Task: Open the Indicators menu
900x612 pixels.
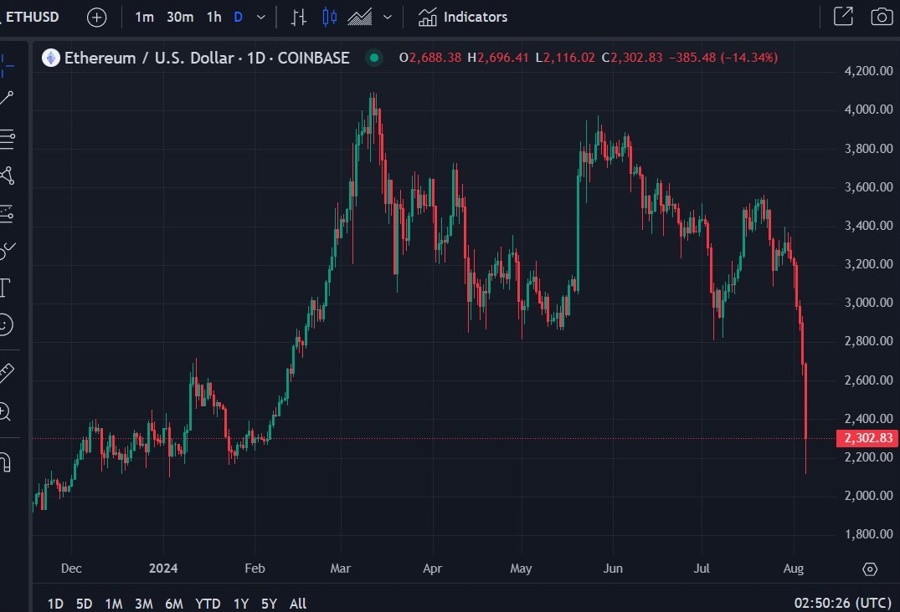Action: (463, 17)
